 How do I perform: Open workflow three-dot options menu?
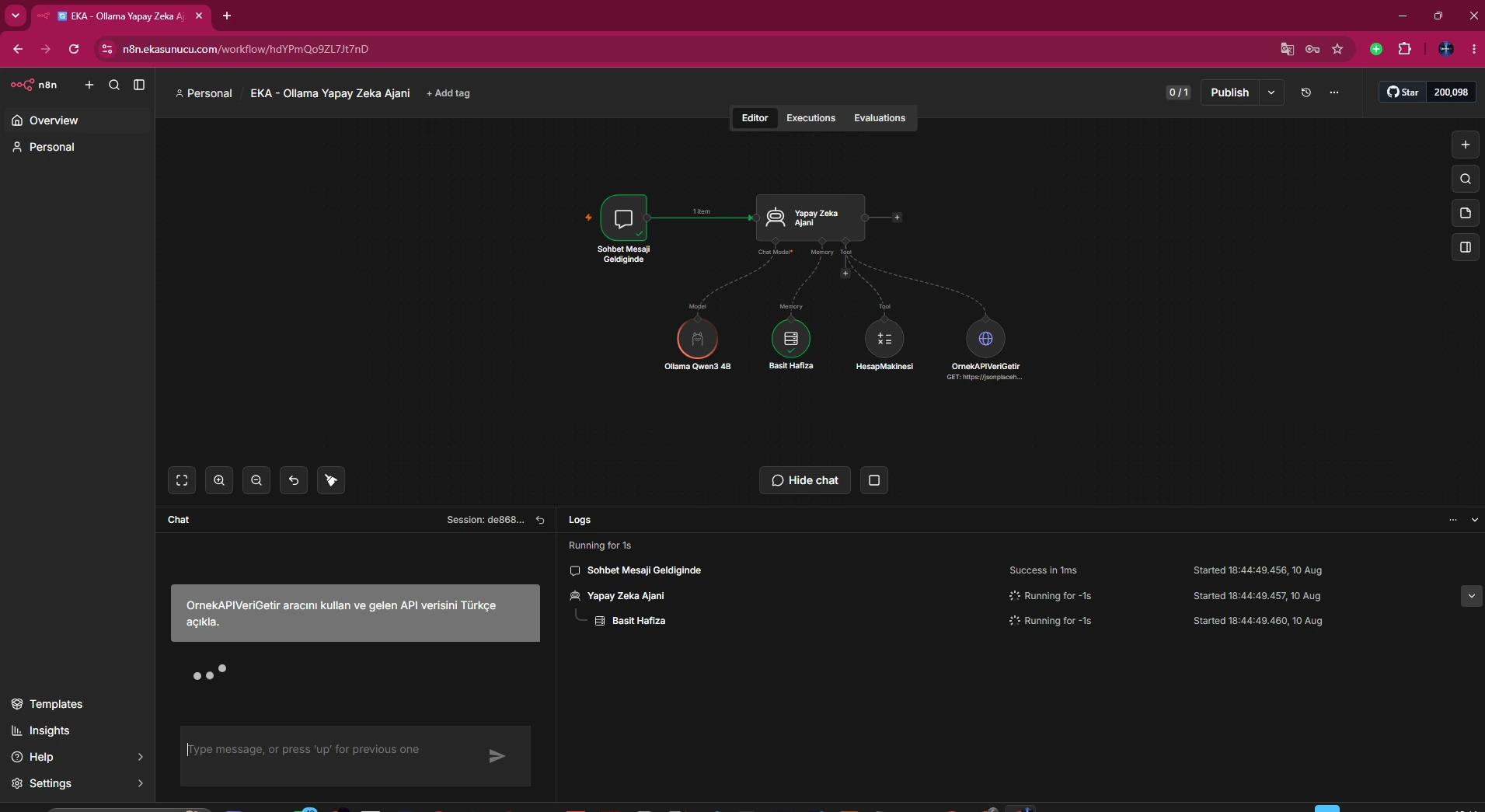(x=1334, y=92)
